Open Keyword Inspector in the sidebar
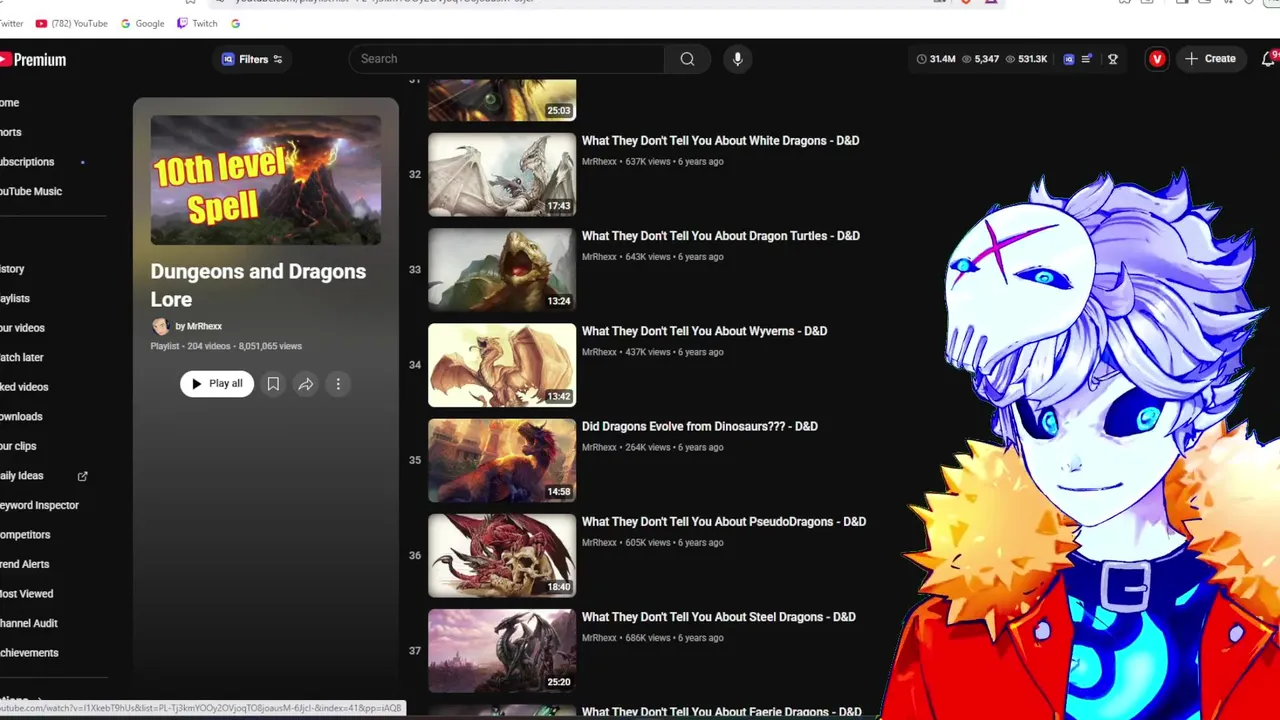 pyautogui.click(x=40, y=505)
